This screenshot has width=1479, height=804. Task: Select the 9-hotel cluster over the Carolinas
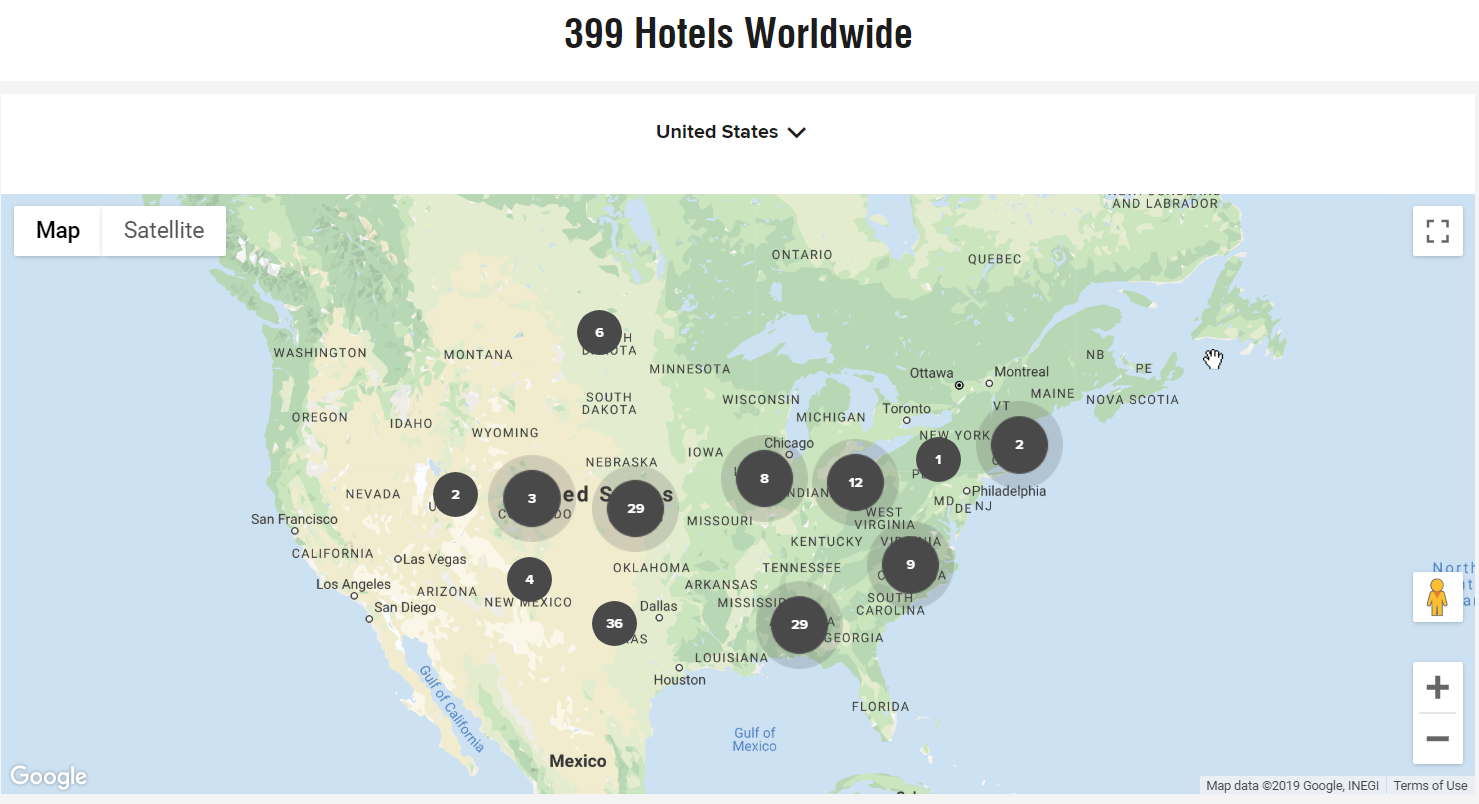(910, 564)
